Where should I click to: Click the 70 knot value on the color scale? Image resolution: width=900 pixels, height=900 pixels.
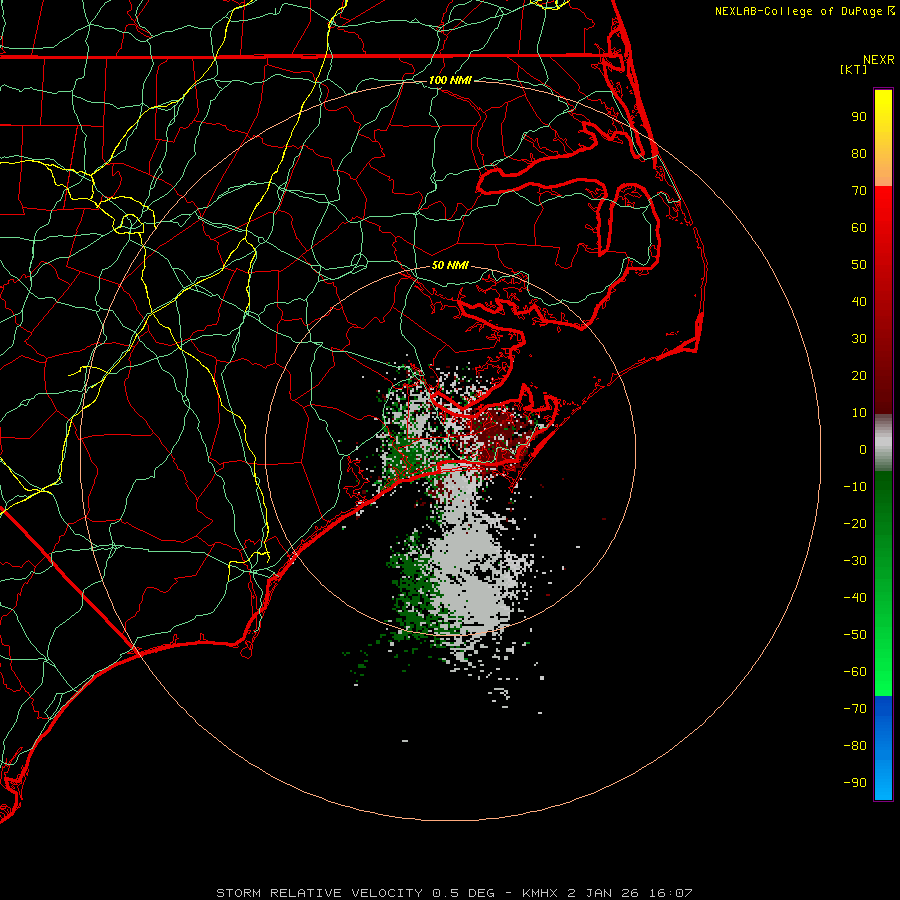point(859,191)
